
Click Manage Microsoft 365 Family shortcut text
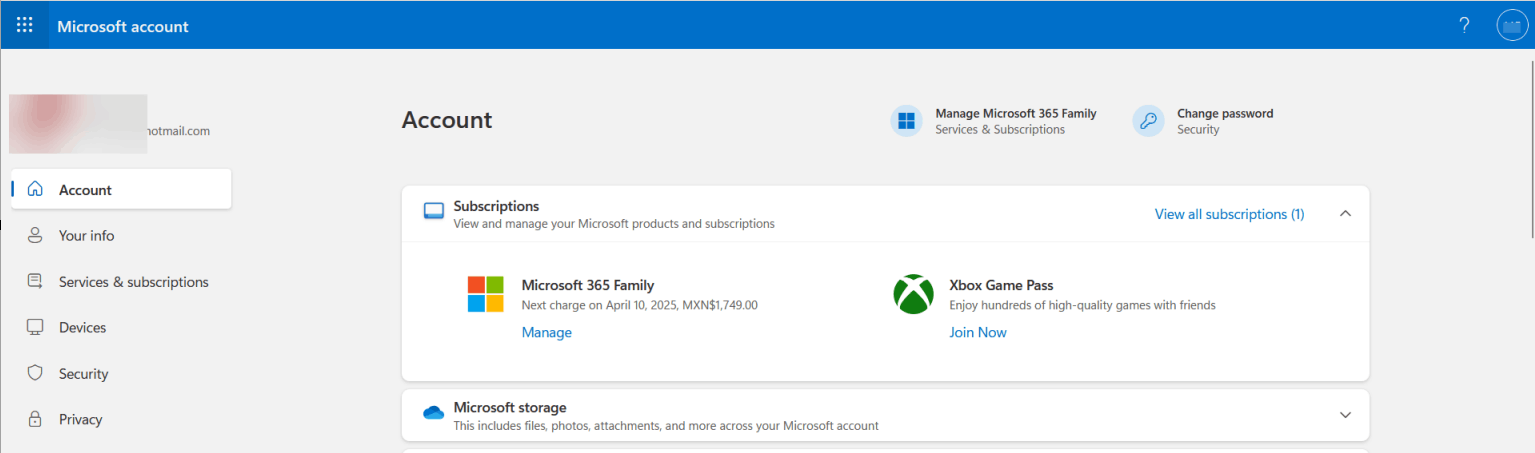[1016, 114]
